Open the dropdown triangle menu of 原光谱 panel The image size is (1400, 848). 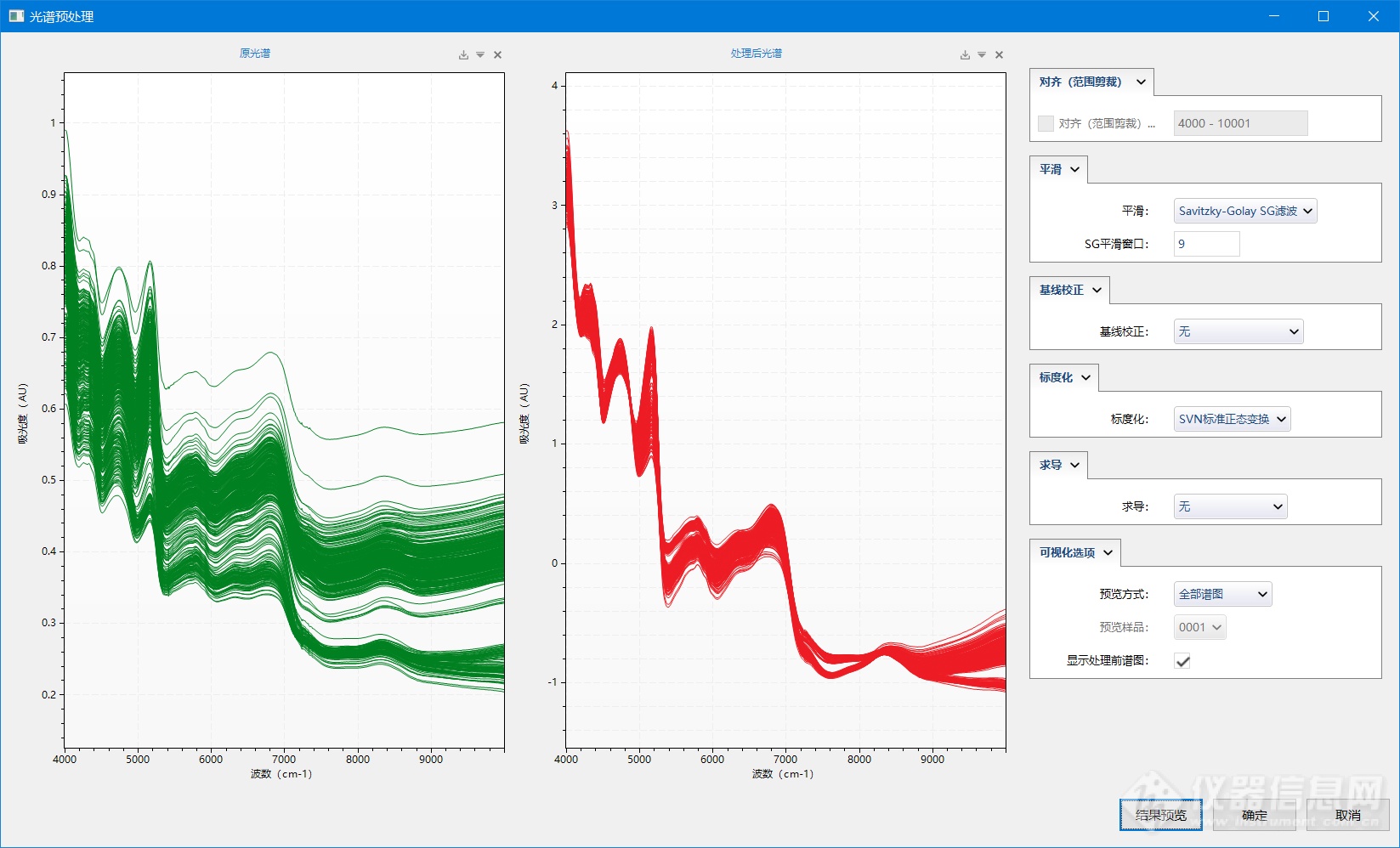(480, 55)
